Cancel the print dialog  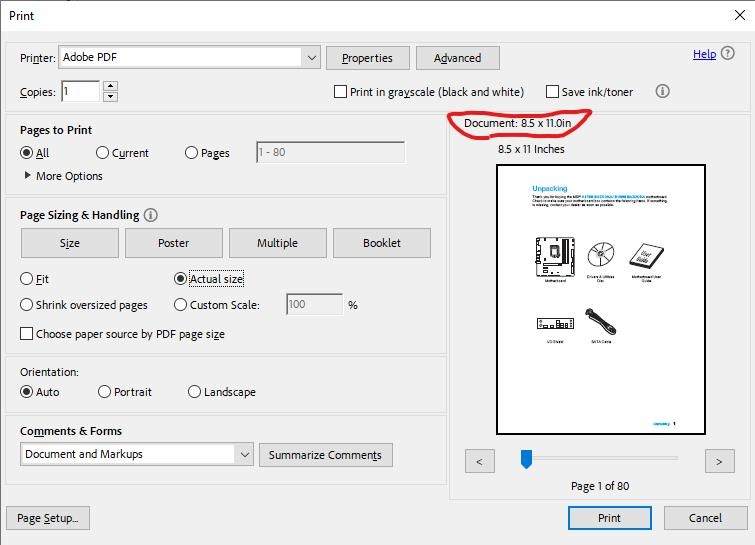coord(705,518)
